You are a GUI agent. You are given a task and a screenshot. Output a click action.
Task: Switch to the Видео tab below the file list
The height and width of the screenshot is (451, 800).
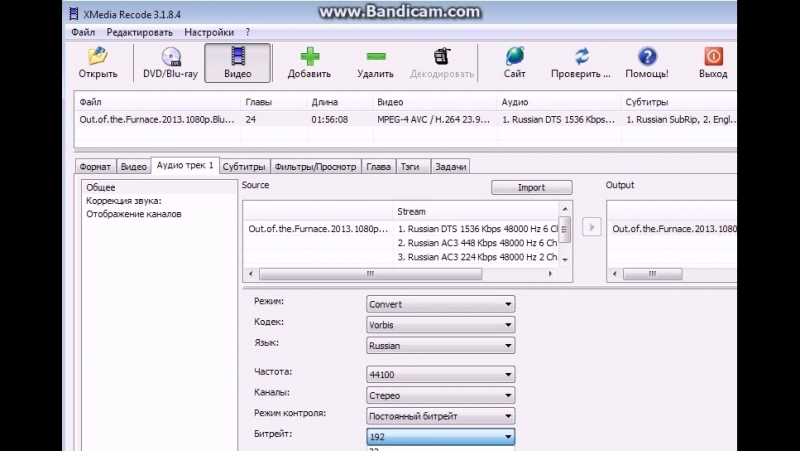134,166
